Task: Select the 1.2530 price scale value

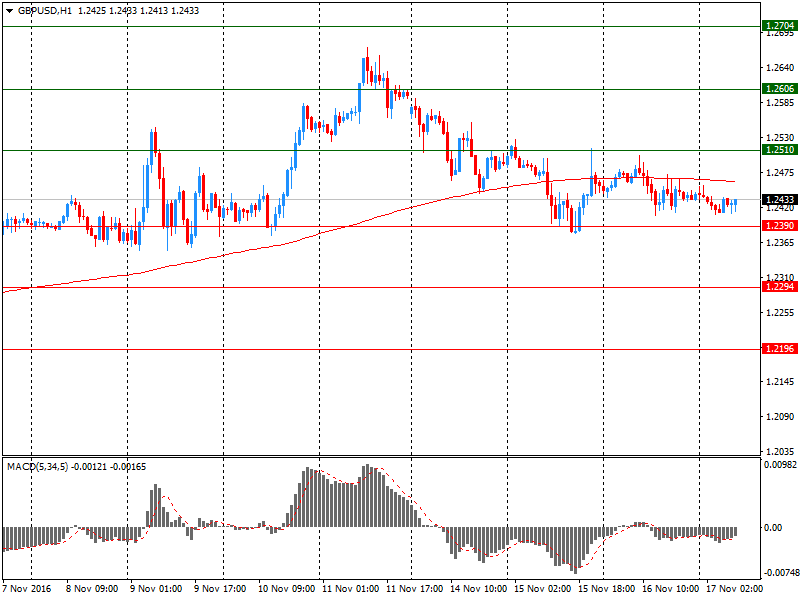Action: tap(780, 138)
